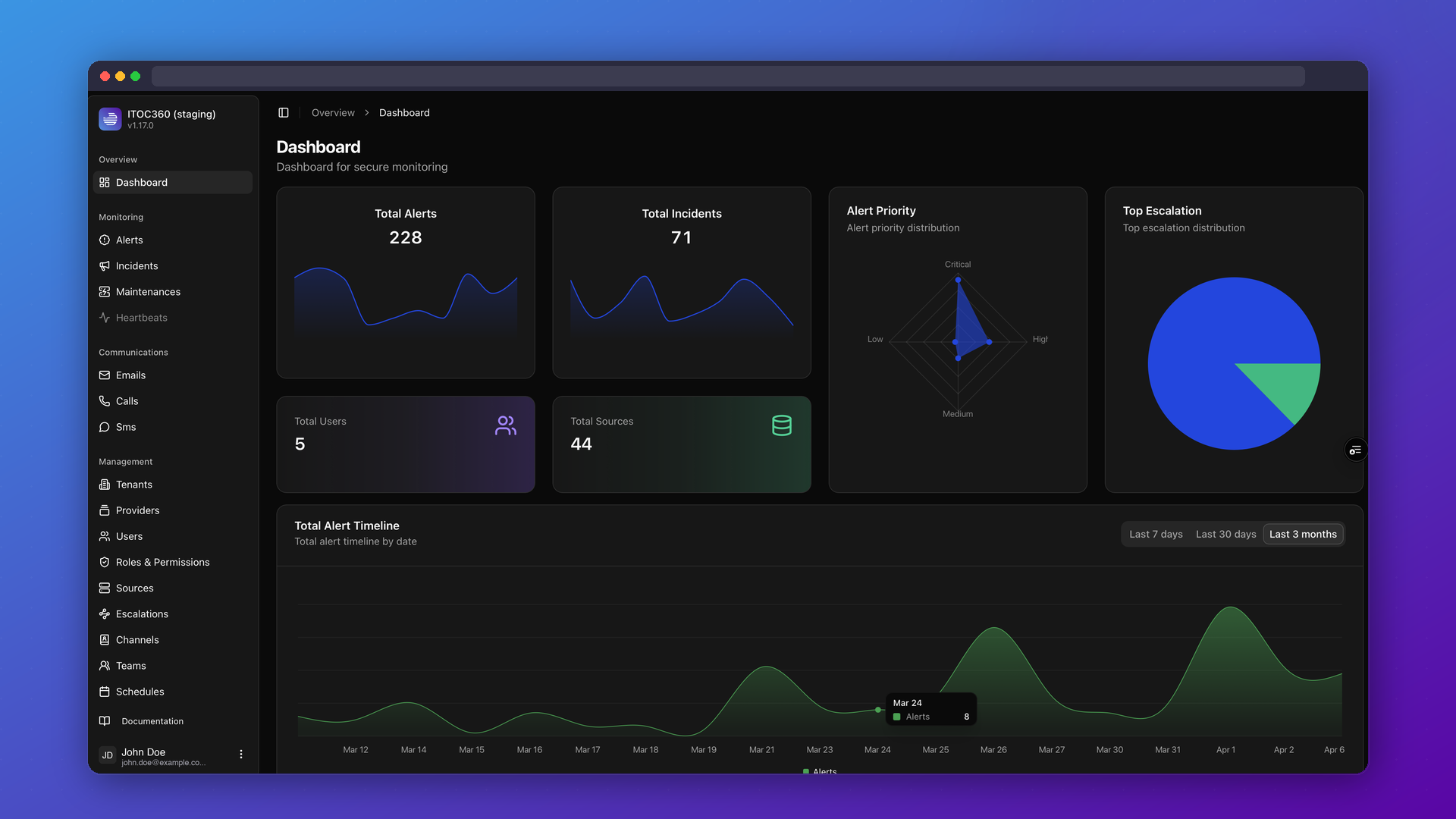Open the Incidents megaphone icon
Image resolution: width=1456 pixels, height=819 pixels.
[105, 266]
